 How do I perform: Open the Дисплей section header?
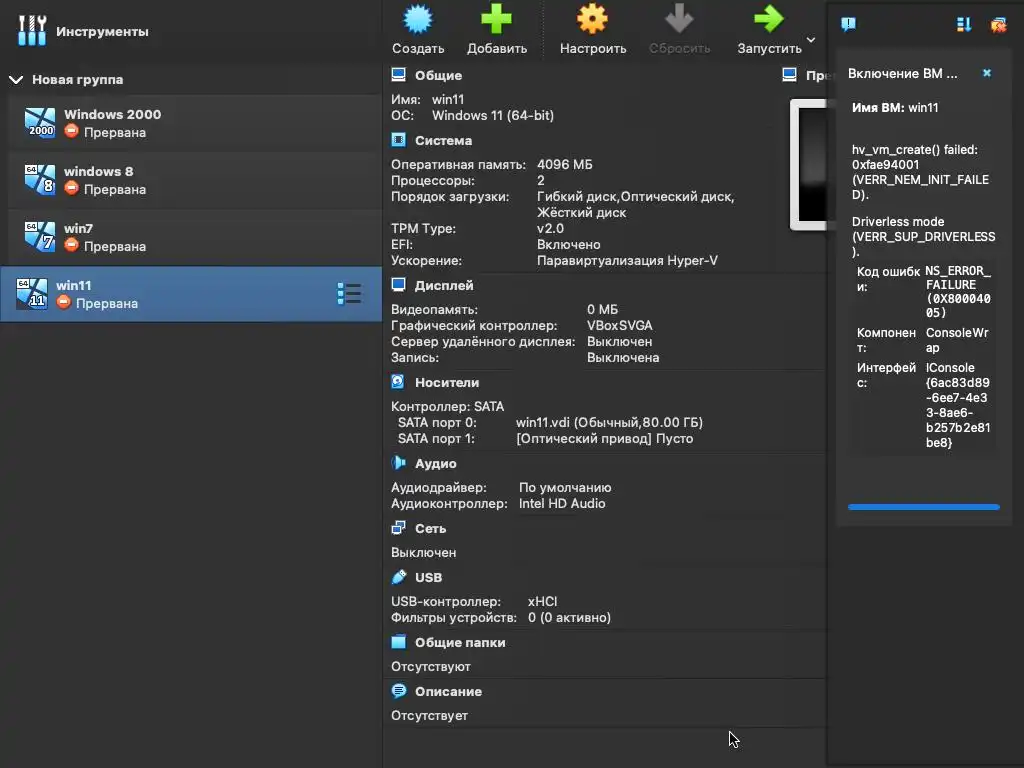(x=444, y=285)
